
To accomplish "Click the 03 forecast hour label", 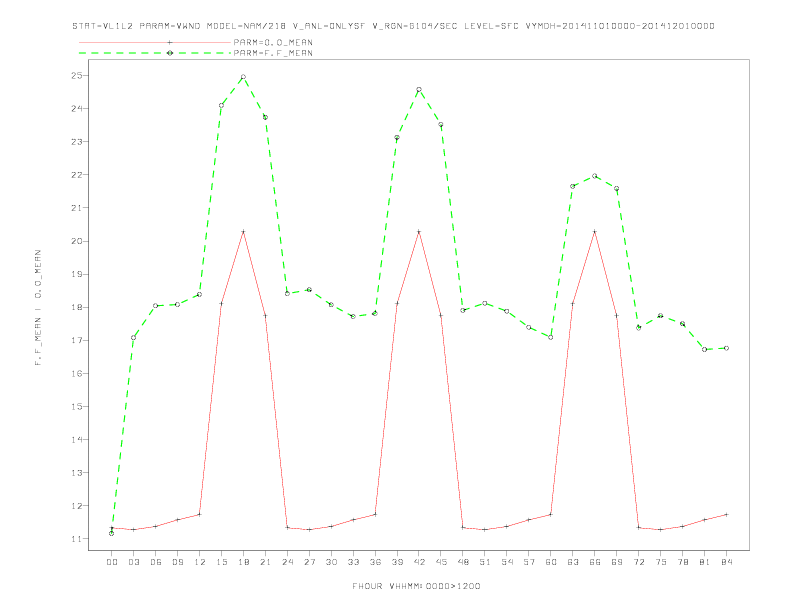I will coord(133,562).
